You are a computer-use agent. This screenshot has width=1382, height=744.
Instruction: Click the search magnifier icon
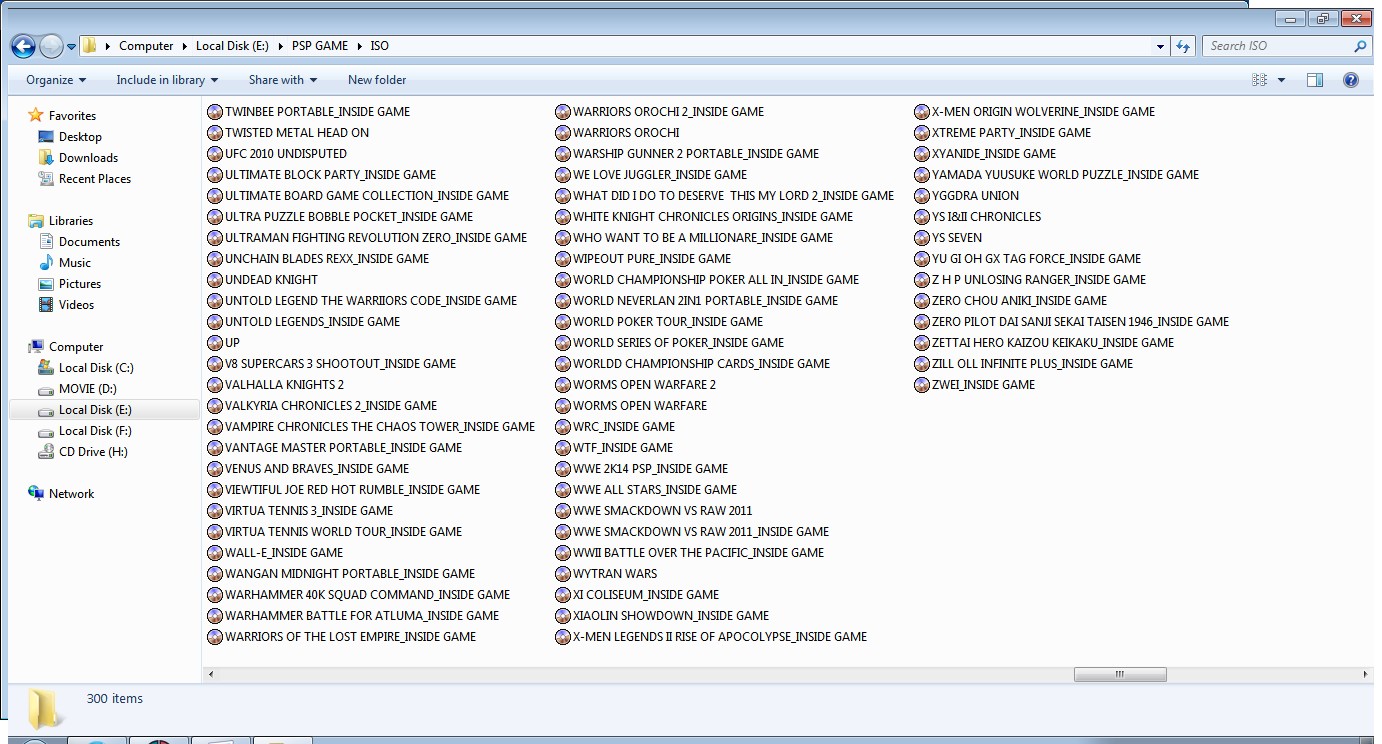pyautogui.click(x=1360, y=46)
